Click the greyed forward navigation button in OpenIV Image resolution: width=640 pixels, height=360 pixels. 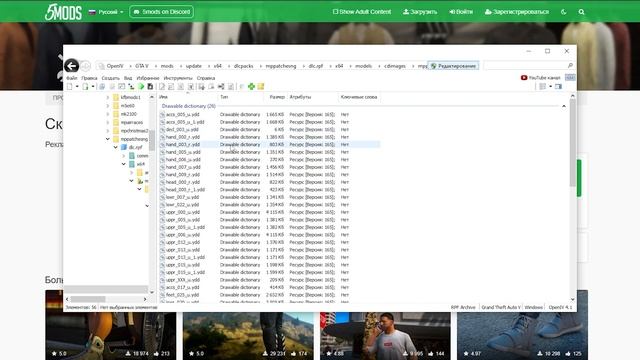[85, 66]
